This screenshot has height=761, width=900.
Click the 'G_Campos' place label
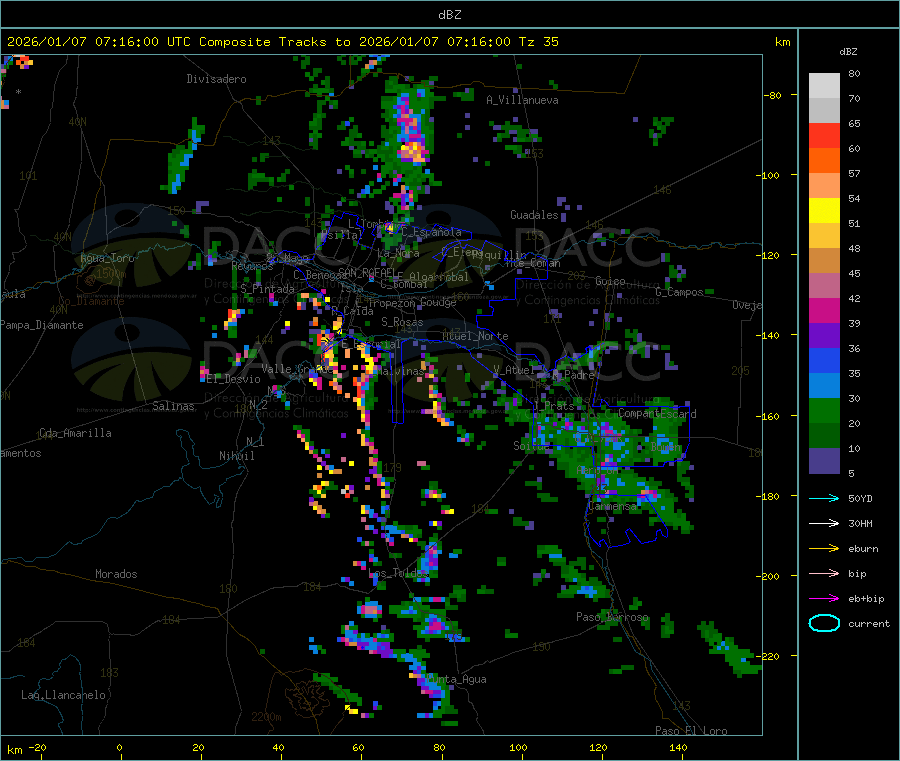point(679,292)
